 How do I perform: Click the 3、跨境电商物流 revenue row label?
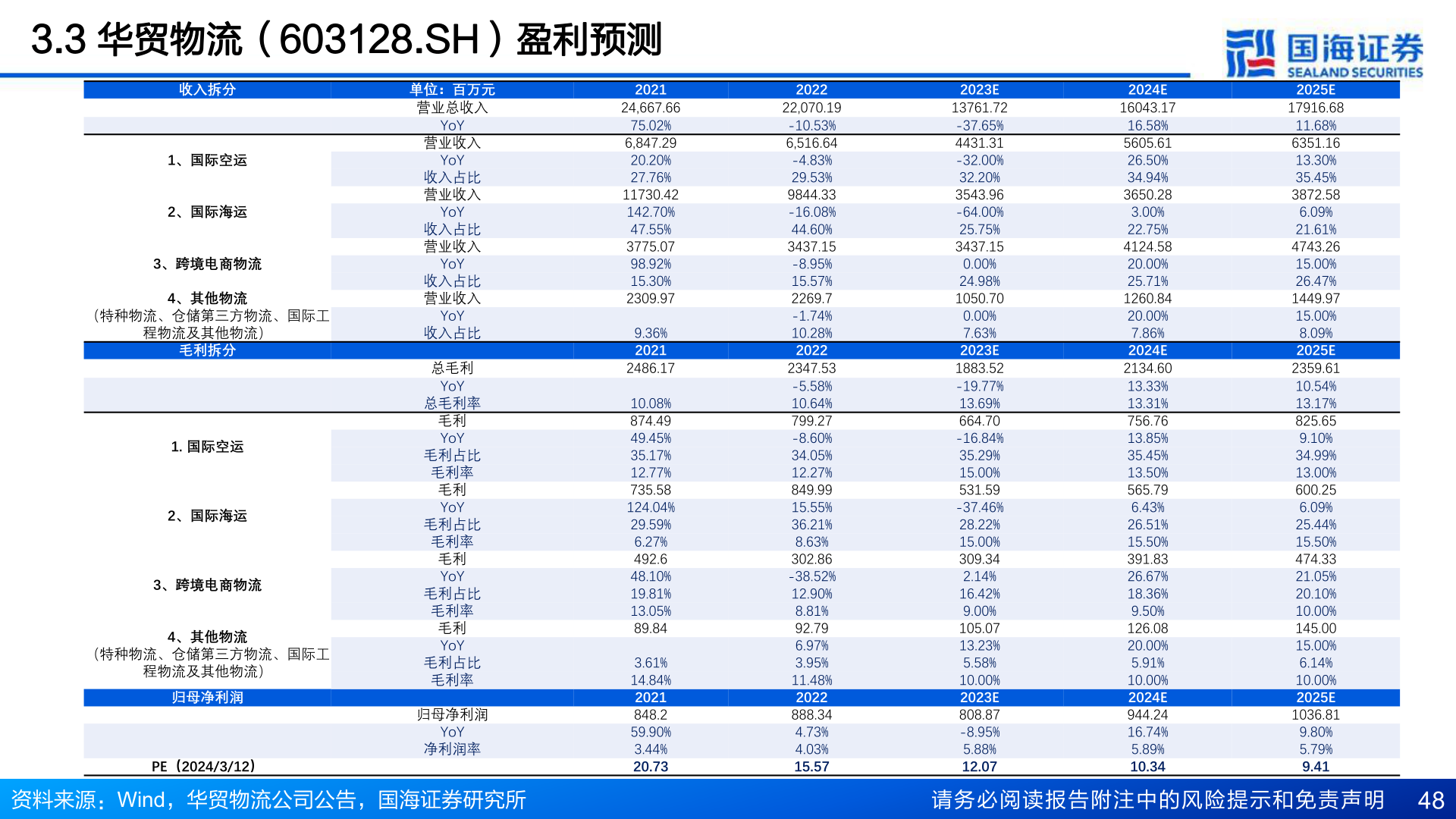207,264
